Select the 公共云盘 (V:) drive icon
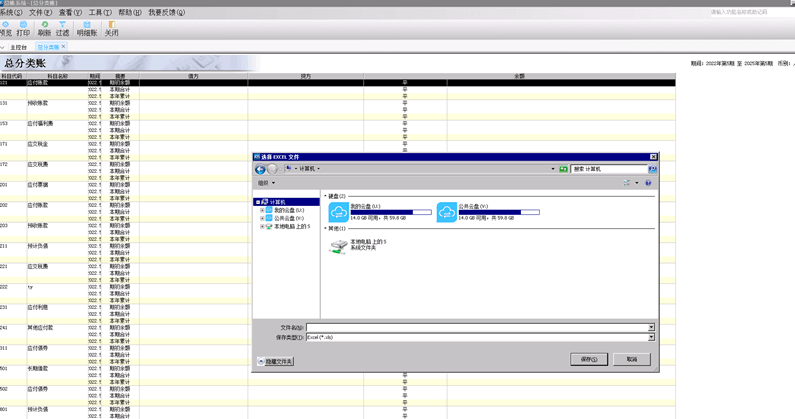795x419 pixels. tap(447, 213)
